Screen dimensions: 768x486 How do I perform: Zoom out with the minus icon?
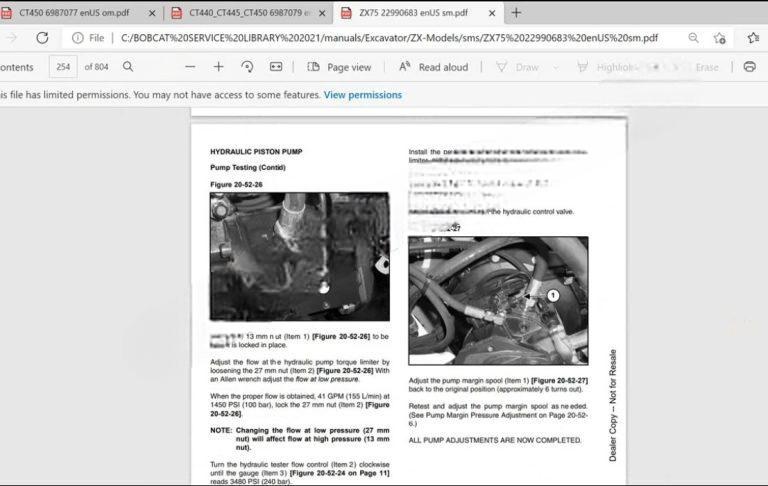pos(190,67)
